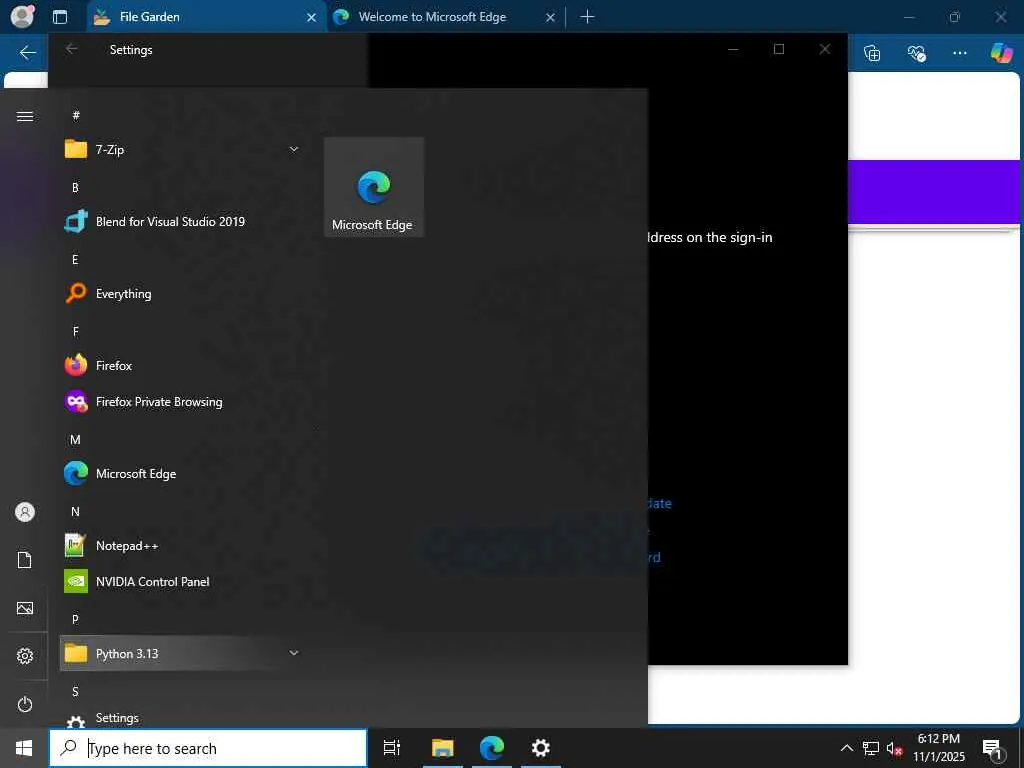The height and width of the screenshot is (768, 1024).
Task: Jump to letter B section header
Action: 75,187
